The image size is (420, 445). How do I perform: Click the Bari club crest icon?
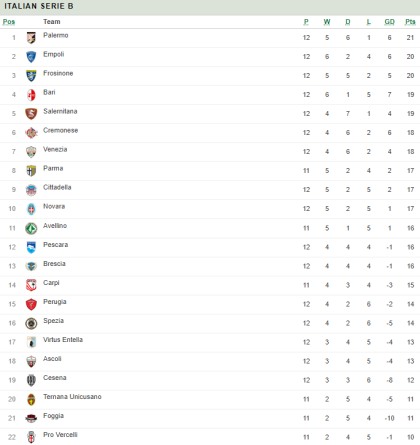31,95
